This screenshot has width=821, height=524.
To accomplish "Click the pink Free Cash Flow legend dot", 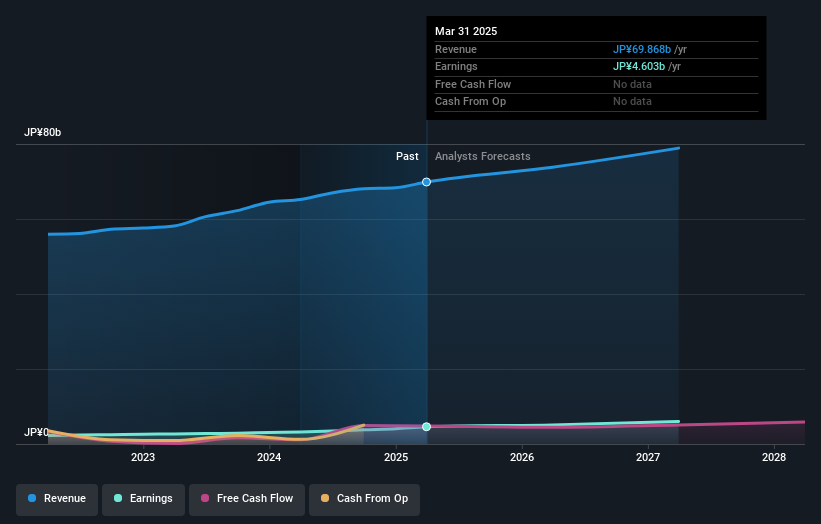I will click(205, 498).
